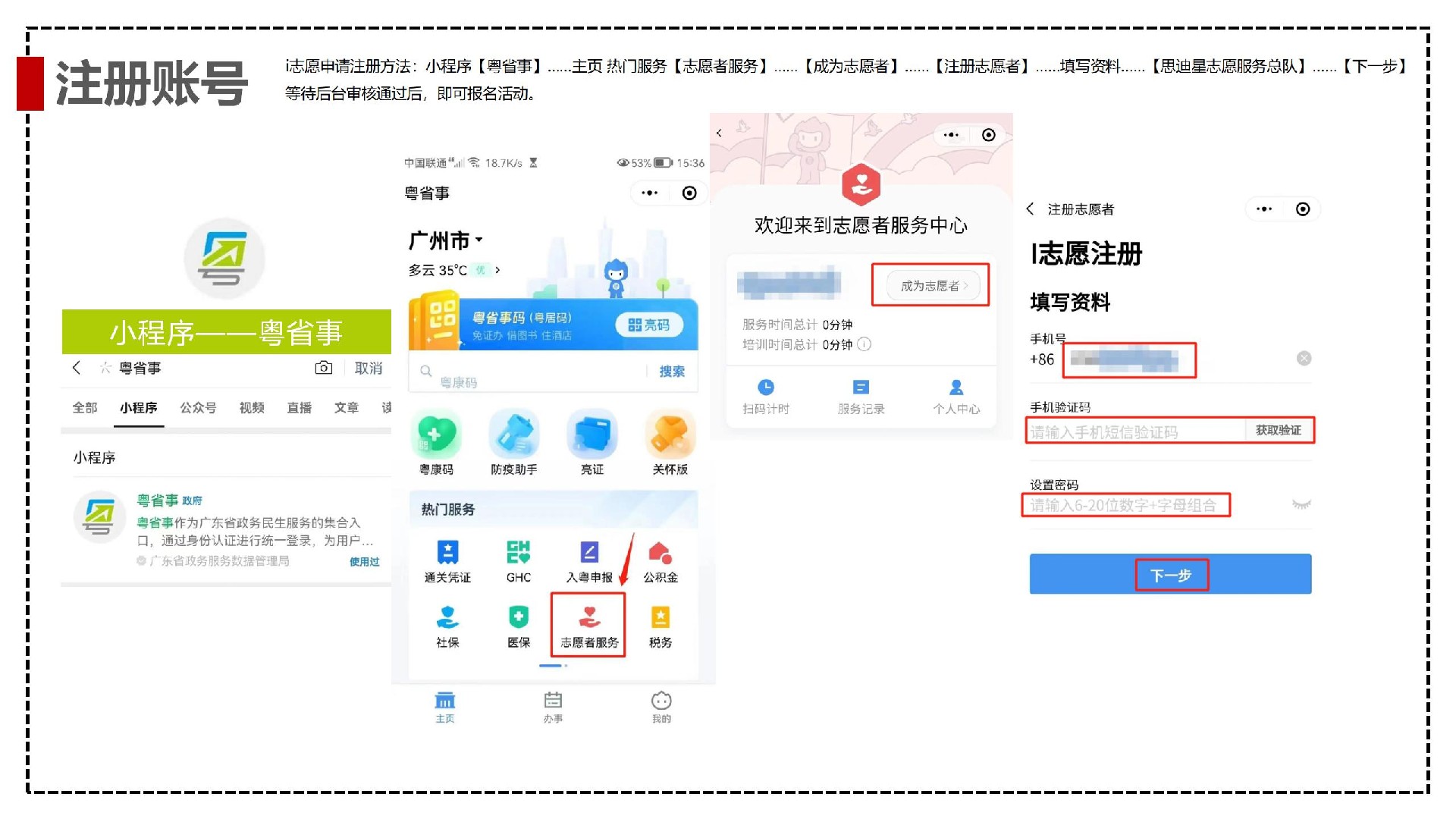Open the more menu in 粤省事 home header

[x=650, y=193]
